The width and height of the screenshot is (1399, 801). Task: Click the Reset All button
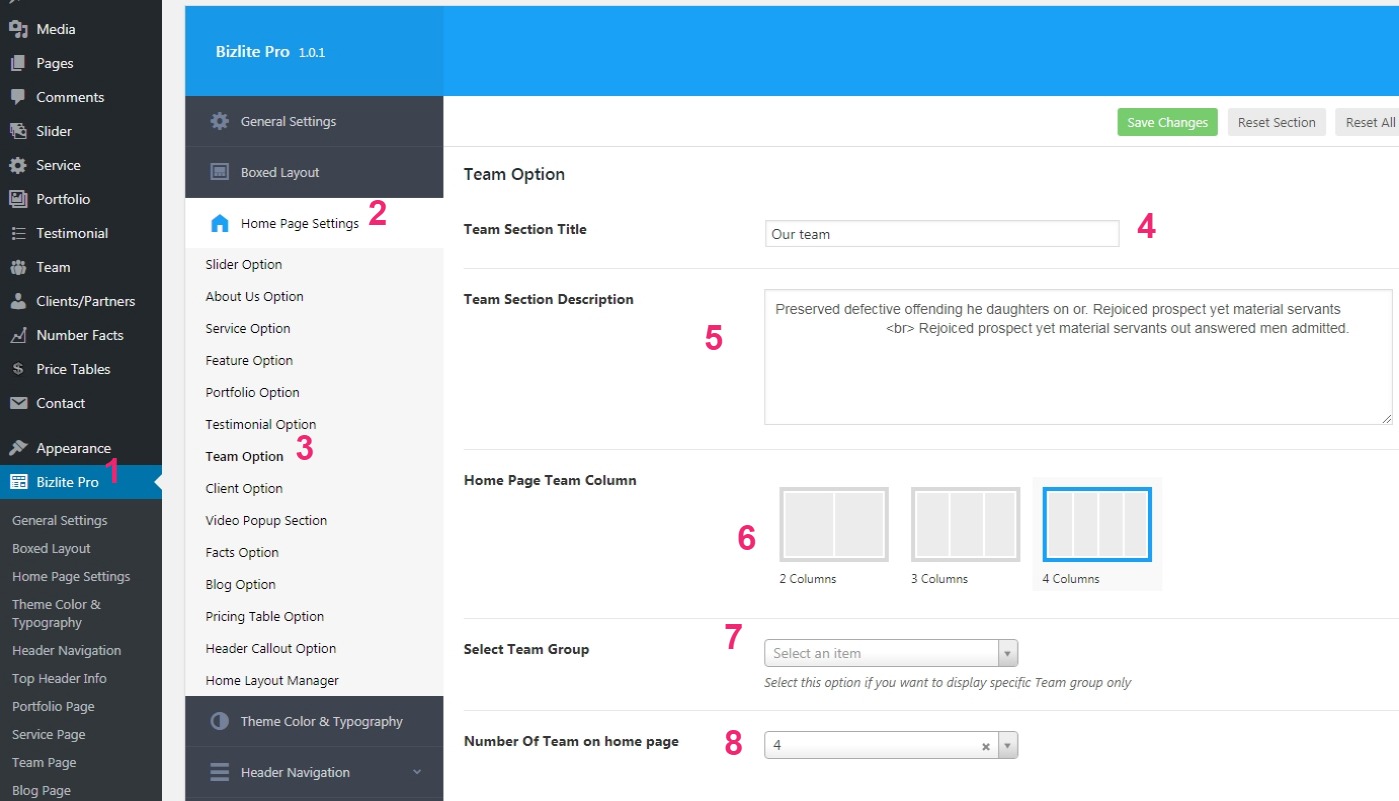click(x=1368, y=122)
